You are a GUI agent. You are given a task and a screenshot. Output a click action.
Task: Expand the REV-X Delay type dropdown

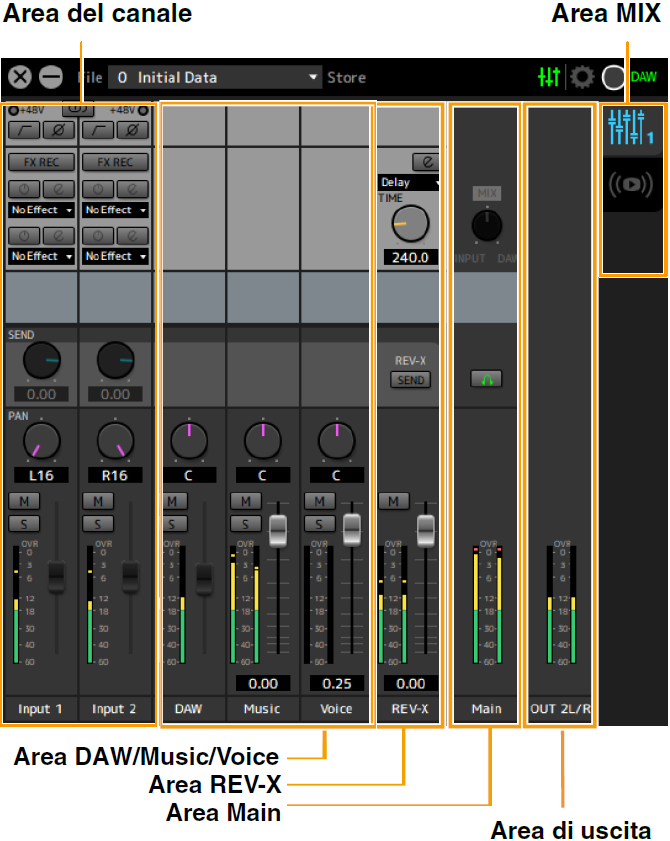point(410,183)
